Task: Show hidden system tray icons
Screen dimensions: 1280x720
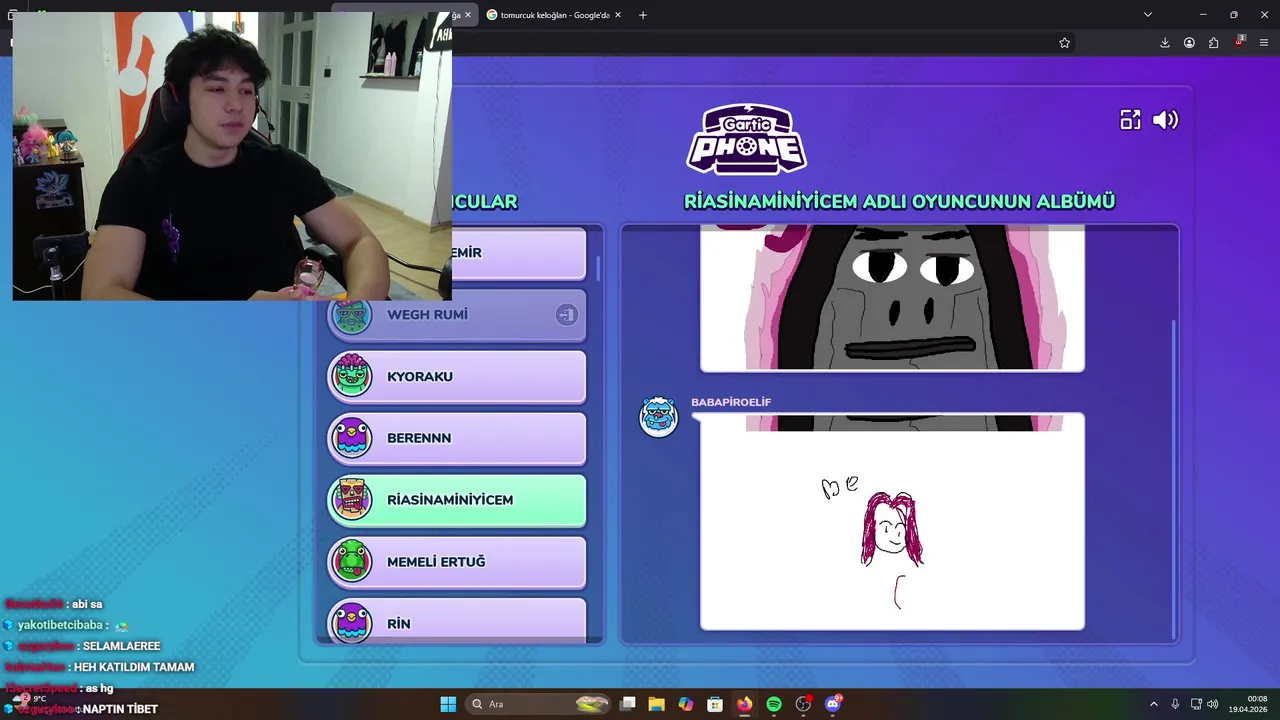Action: point(1153,704)
